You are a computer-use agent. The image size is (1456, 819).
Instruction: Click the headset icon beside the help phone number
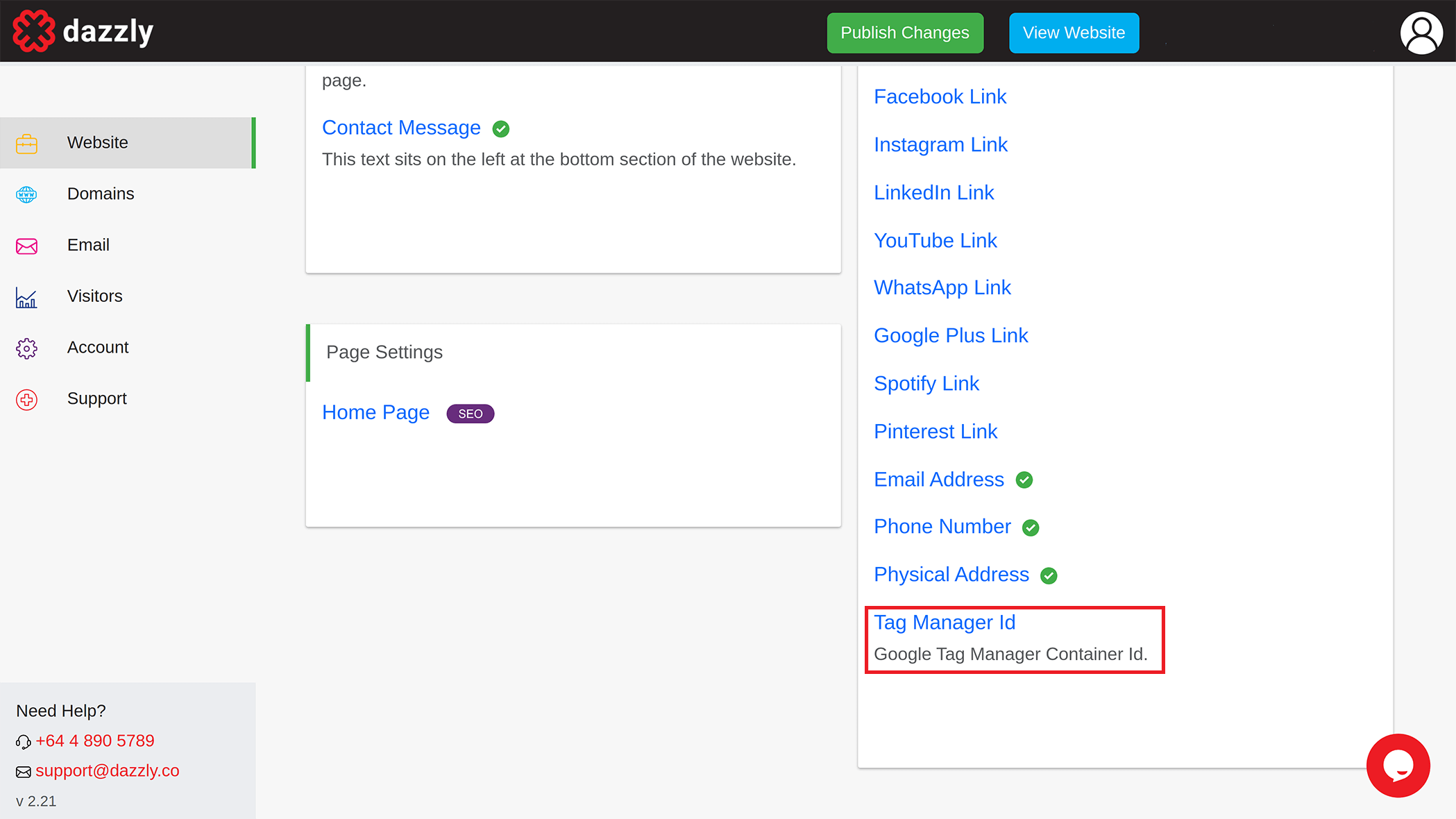[x=24, y=742]
